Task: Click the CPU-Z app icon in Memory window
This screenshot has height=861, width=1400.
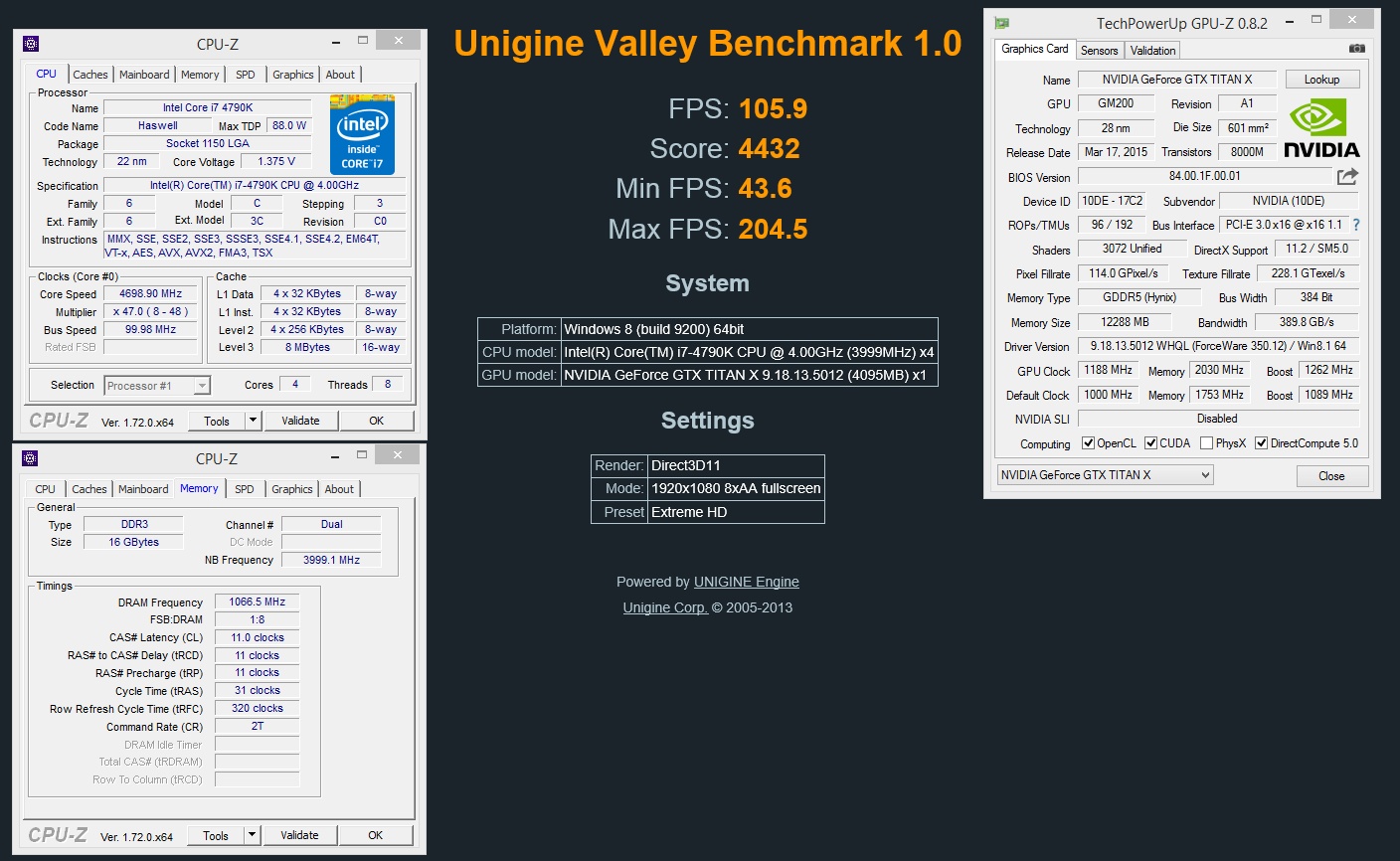Action: 30,457
